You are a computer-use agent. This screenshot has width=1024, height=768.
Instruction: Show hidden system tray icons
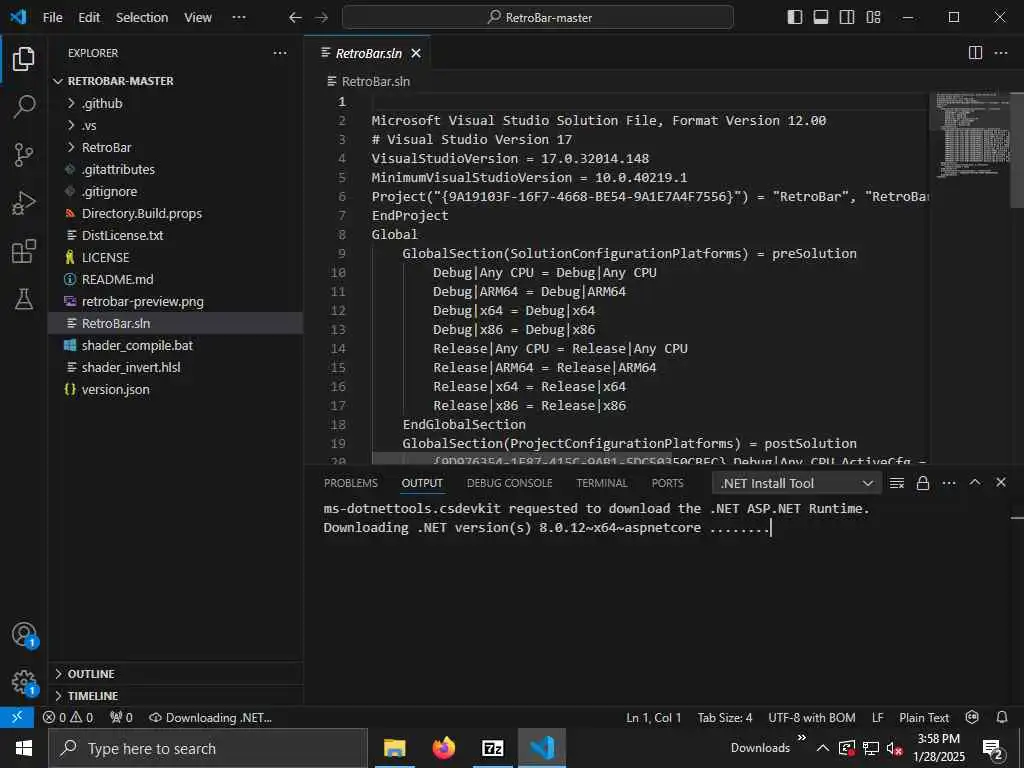[x=823, y=748]
